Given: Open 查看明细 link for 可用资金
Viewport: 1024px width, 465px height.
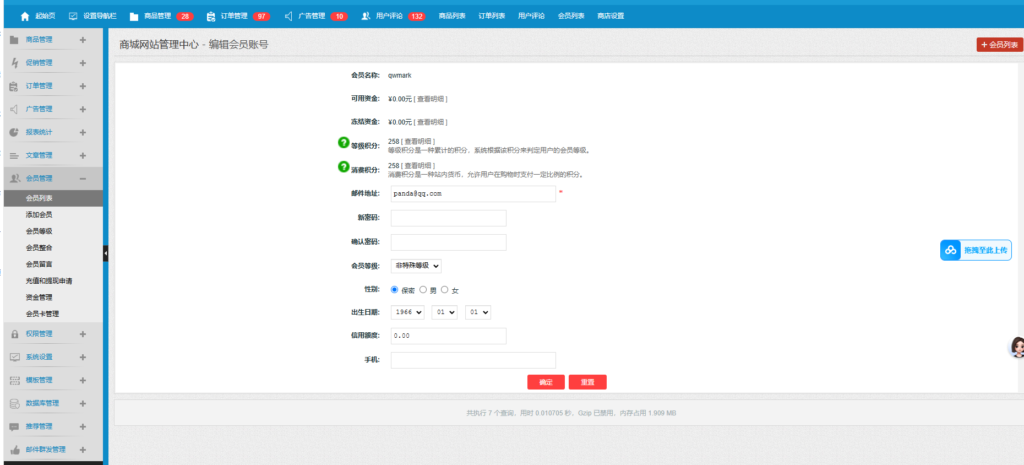Looking at the screenshot, I should (431, 99).
